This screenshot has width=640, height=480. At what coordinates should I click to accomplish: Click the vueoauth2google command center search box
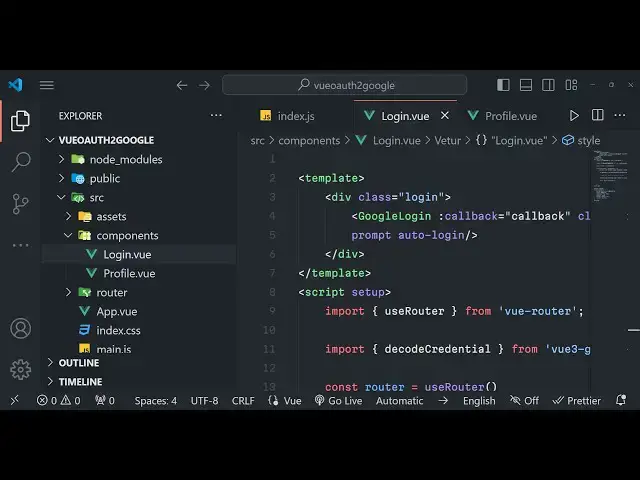click(344, 85)
